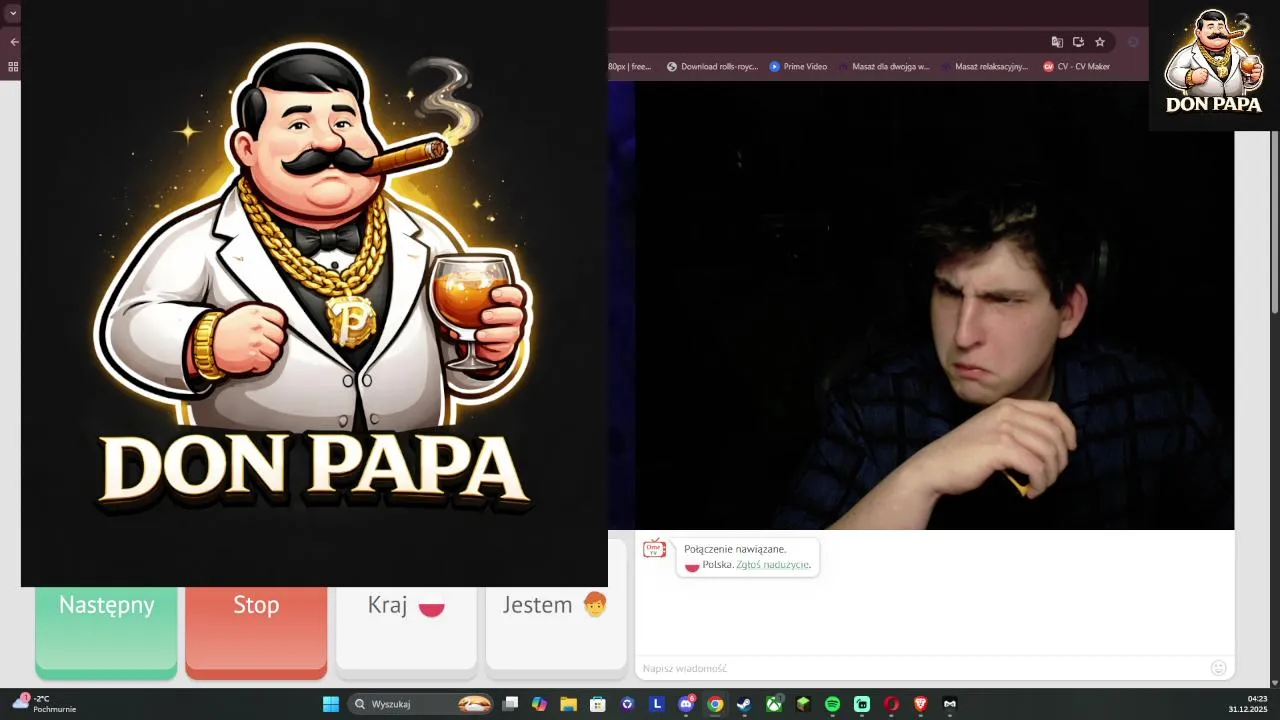Focus the Napisz wiadomość message field
Image resolution: width=1280 pixels, height=720 pixels.
[920, 668]
